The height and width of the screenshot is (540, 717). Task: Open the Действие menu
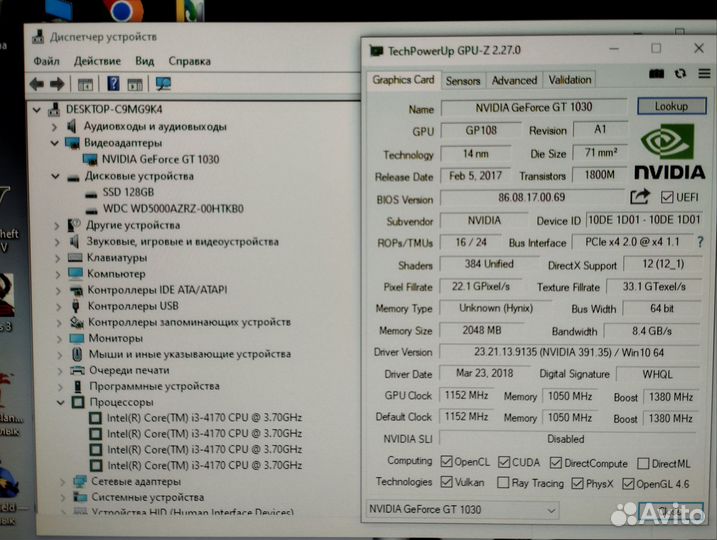(x=97, y=61)
